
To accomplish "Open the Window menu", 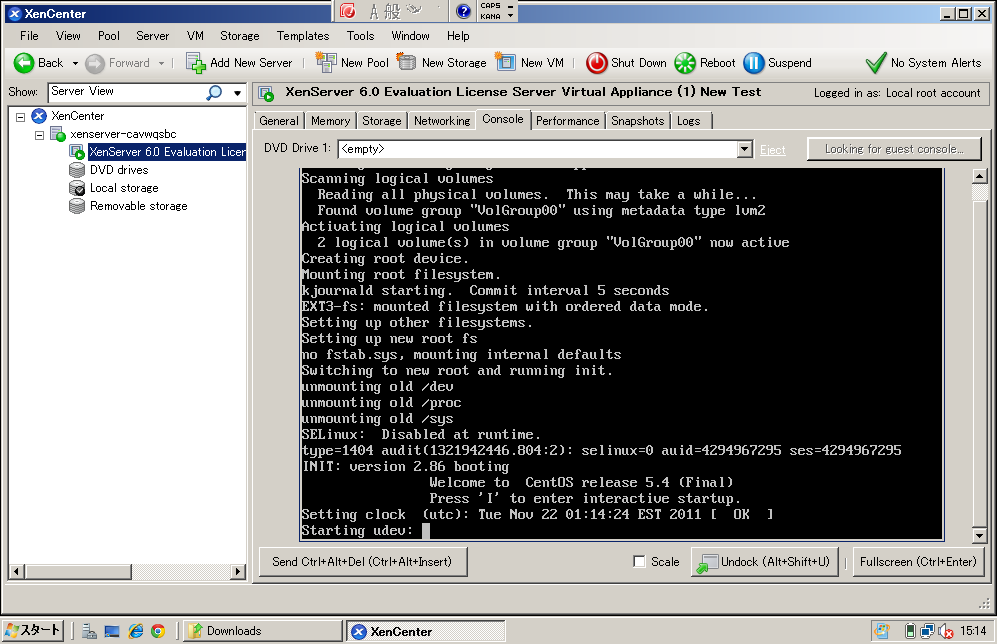I will (410, 36).
